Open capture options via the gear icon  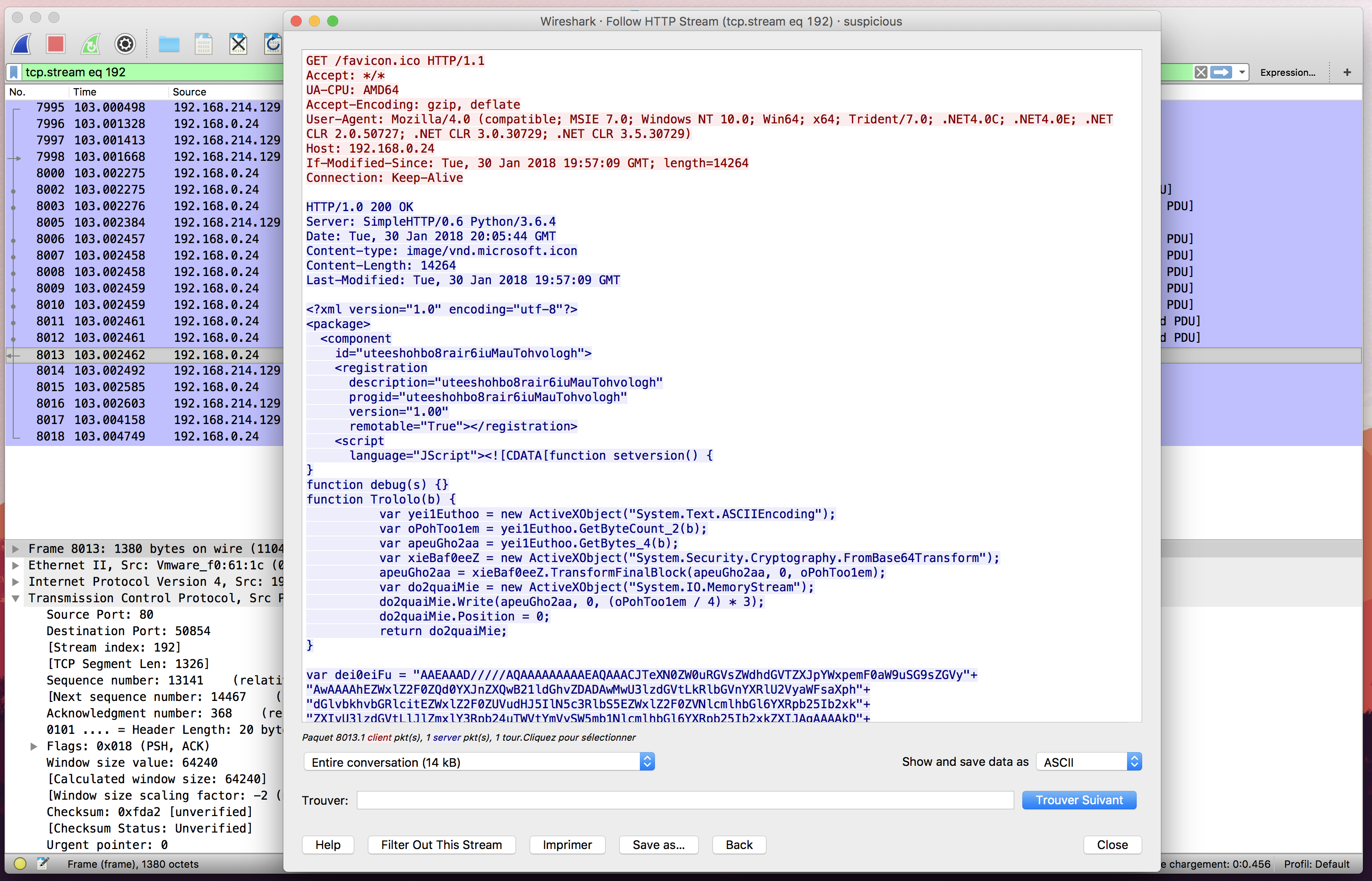[124, 43]
